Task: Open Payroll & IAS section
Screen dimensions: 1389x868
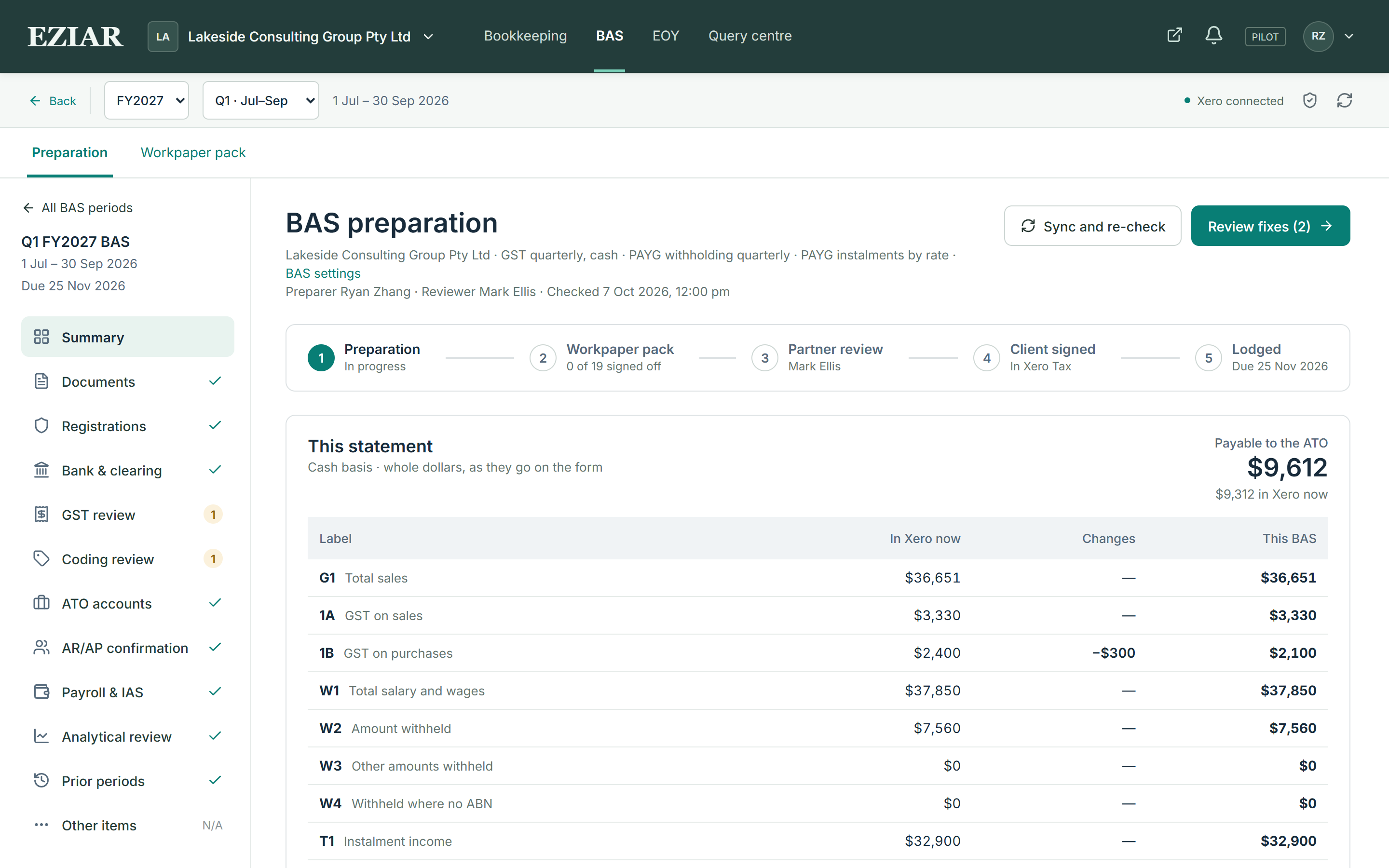Action: [x=127, y=692]
